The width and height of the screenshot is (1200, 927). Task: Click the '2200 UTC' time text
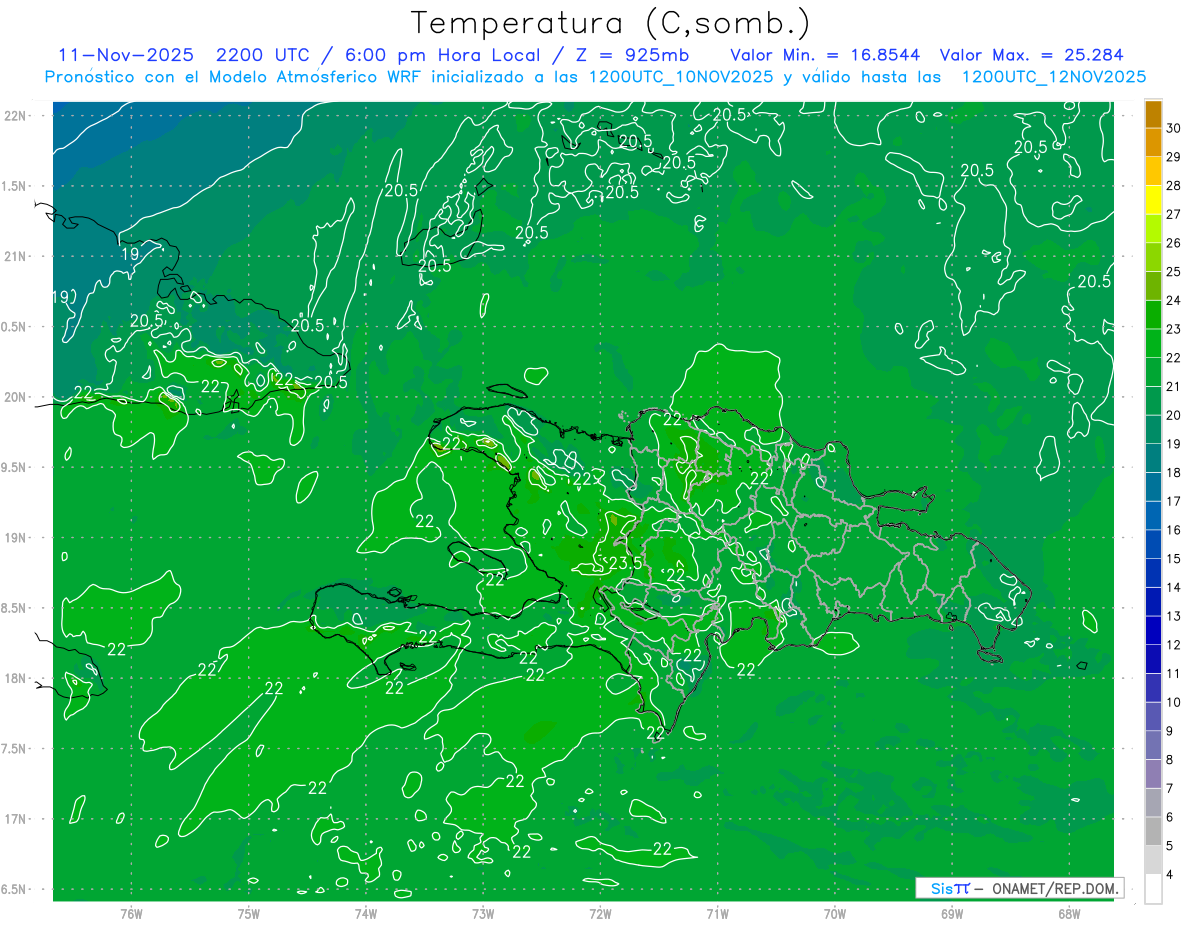[x=265, y=55]
